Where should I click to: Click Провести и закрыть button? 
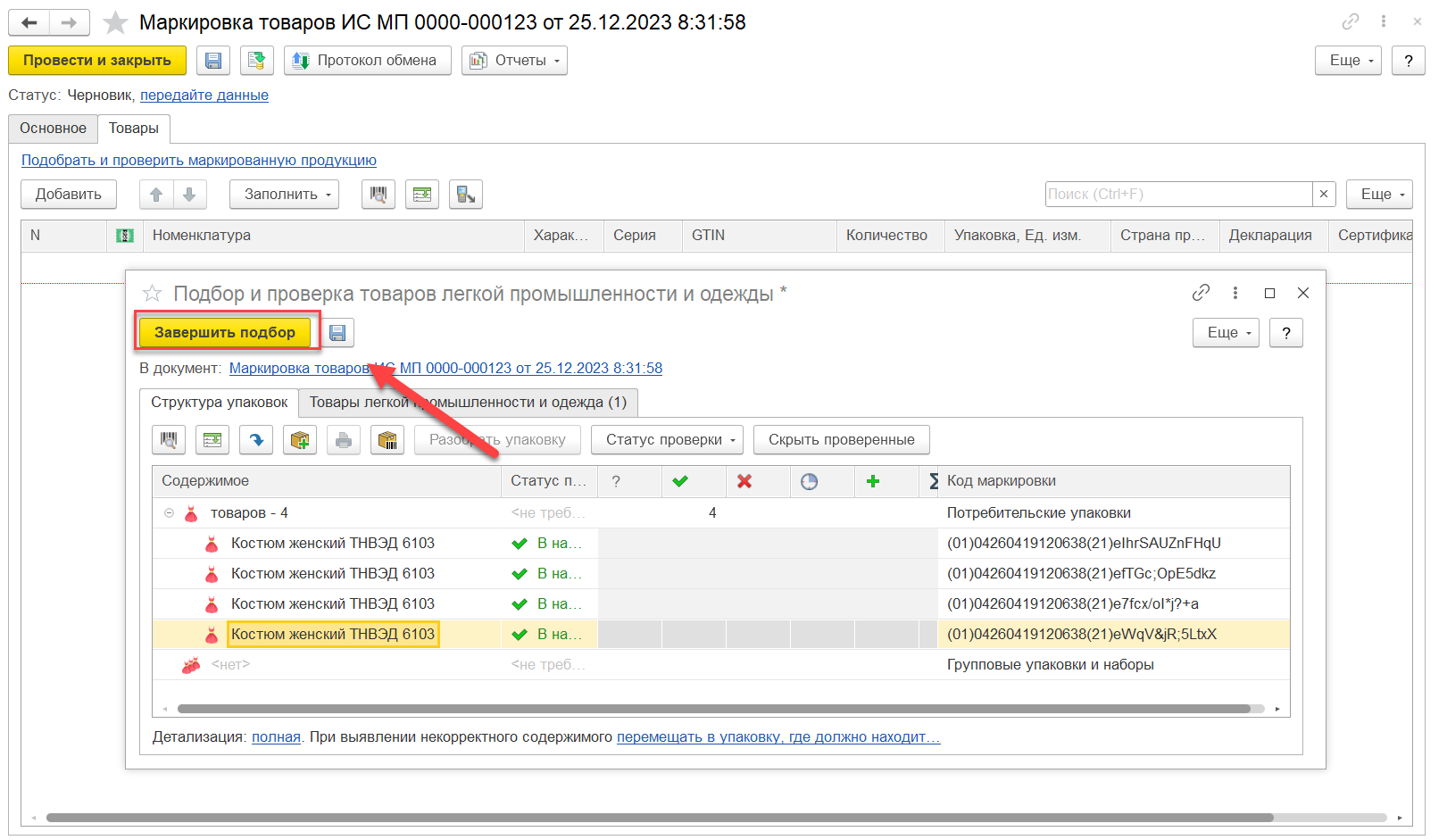[x=97, y=61]
